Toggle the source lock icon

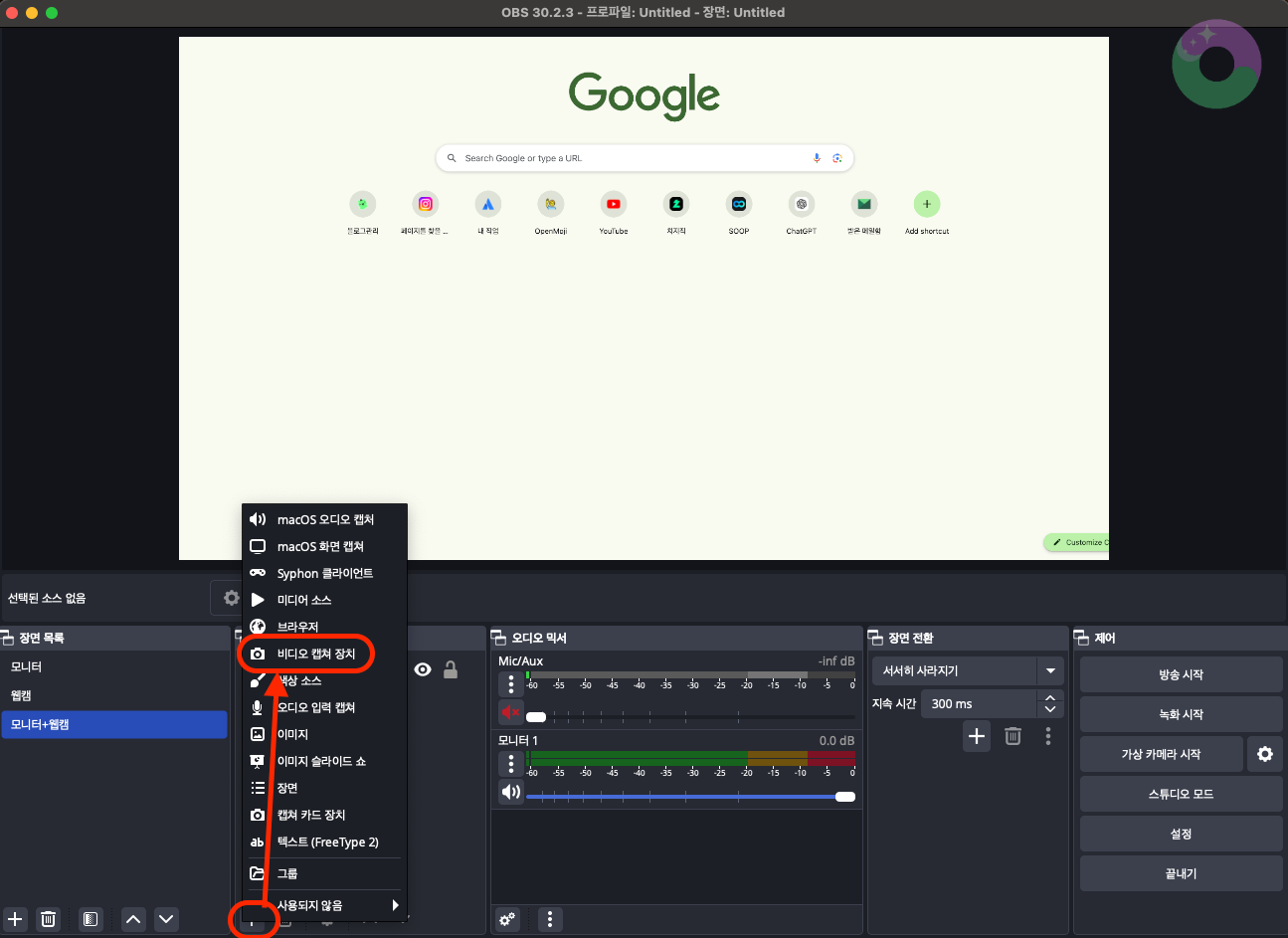coord(451,669)
